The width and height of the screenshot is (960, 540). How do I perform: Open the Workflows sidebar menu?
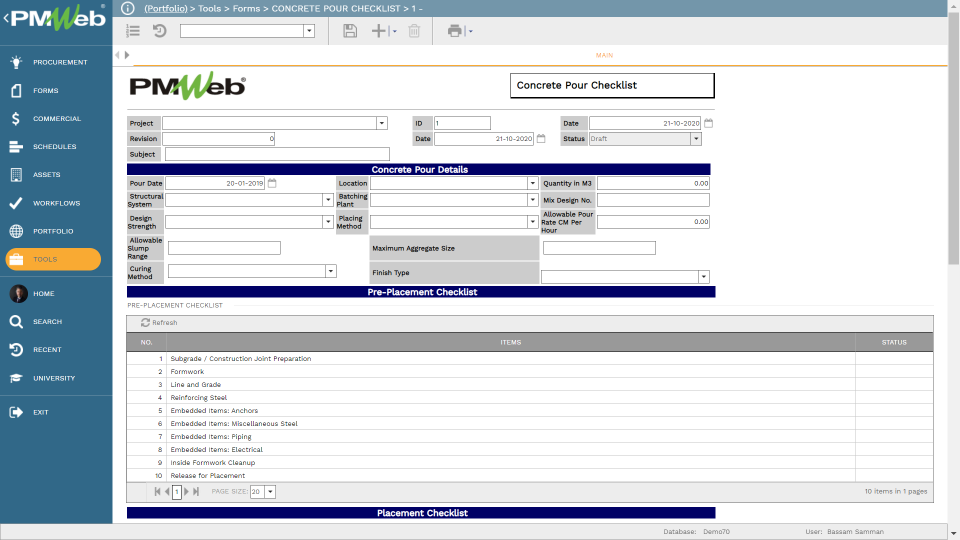pos(56,203)
